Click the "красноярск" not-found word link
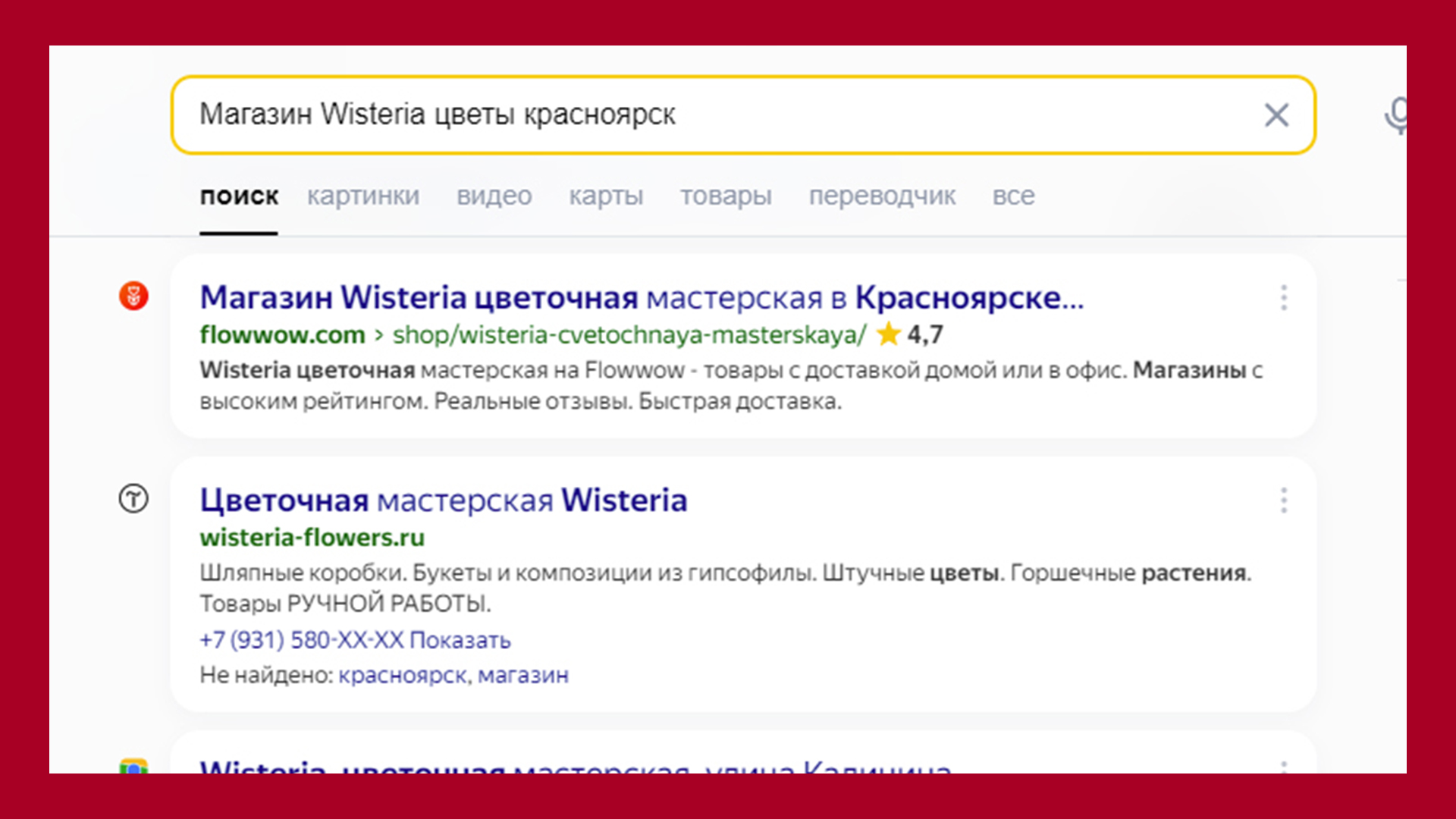 404,675
